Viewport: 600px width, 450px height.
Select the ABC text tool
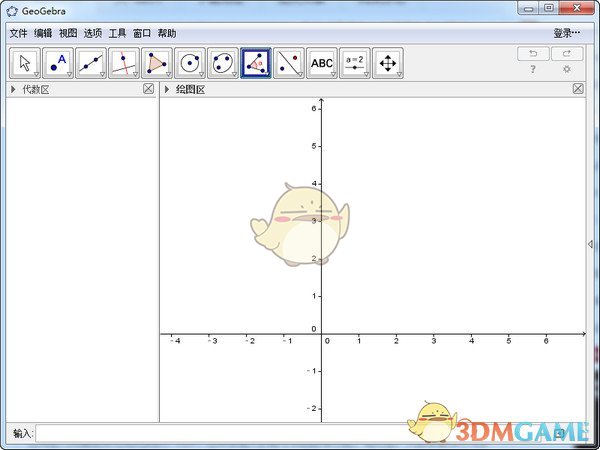322,63
